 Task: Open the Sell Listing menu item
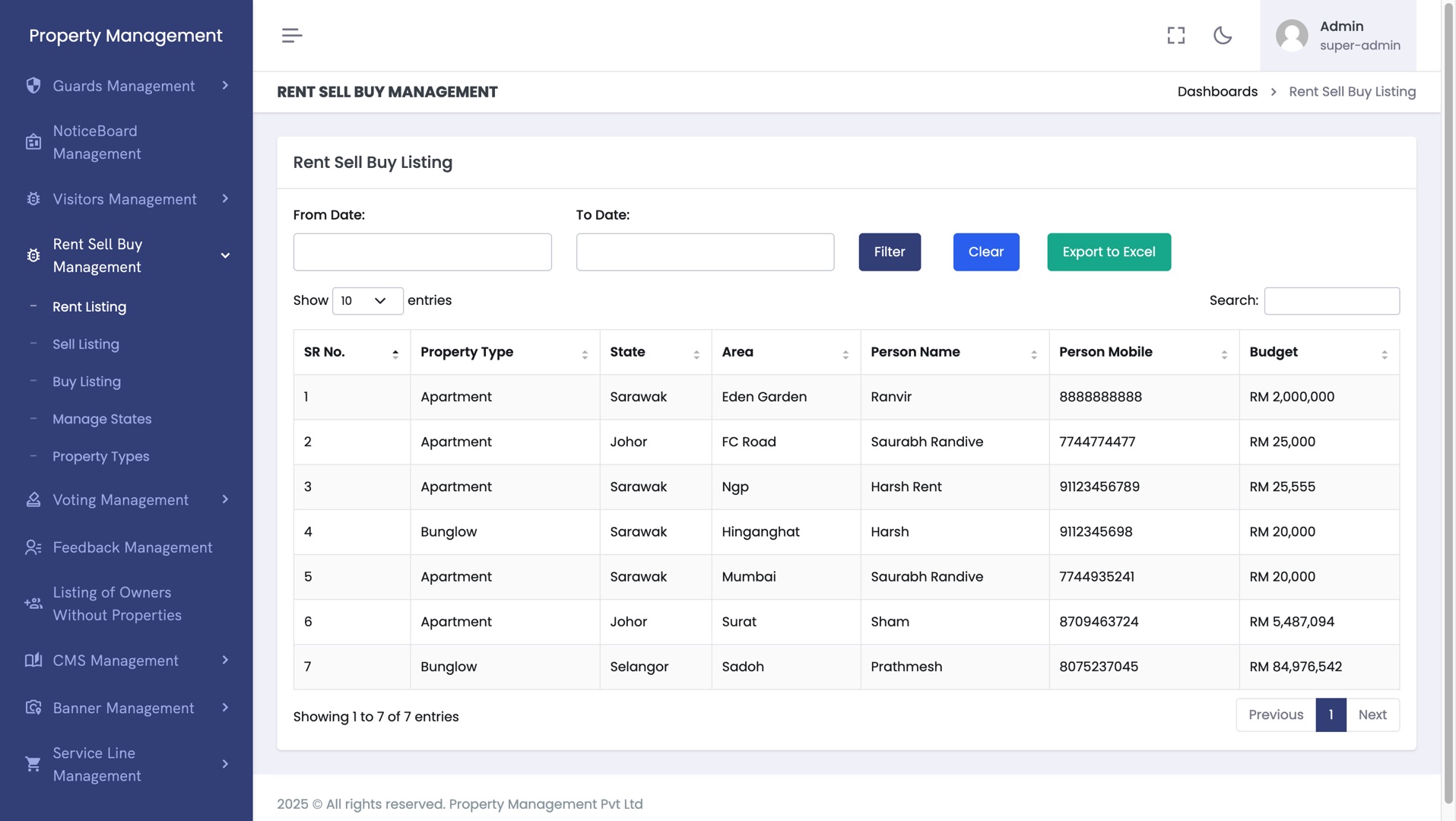pos(86,344)
